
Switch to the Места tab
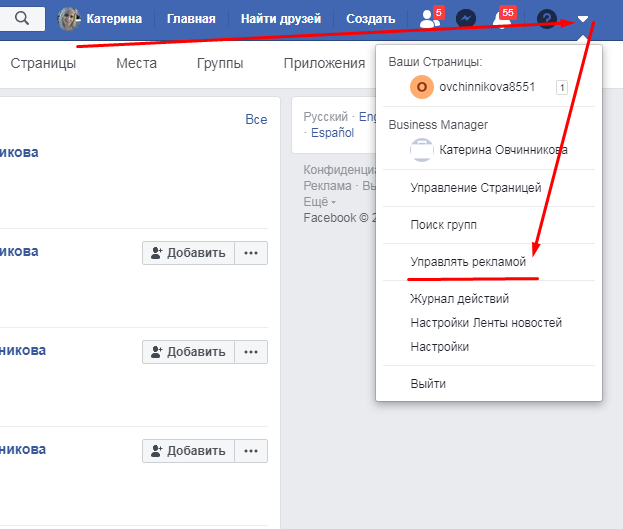click(136, 63)
